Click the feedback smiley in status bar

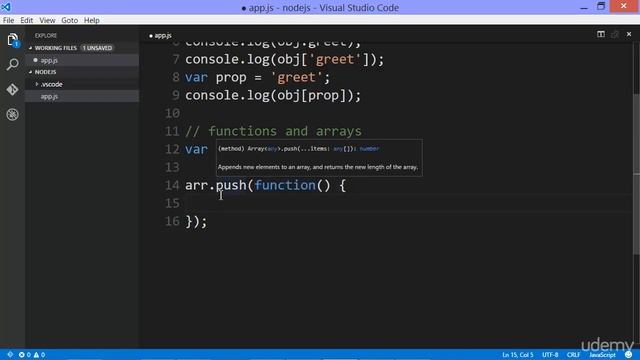point(629,355)
